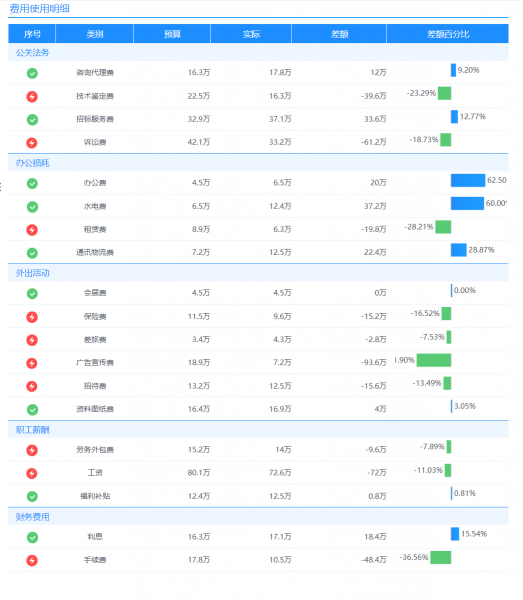This screenshot has width=523, height=600.
Task: Select the 工资 category cell
Action: point(95,473)
